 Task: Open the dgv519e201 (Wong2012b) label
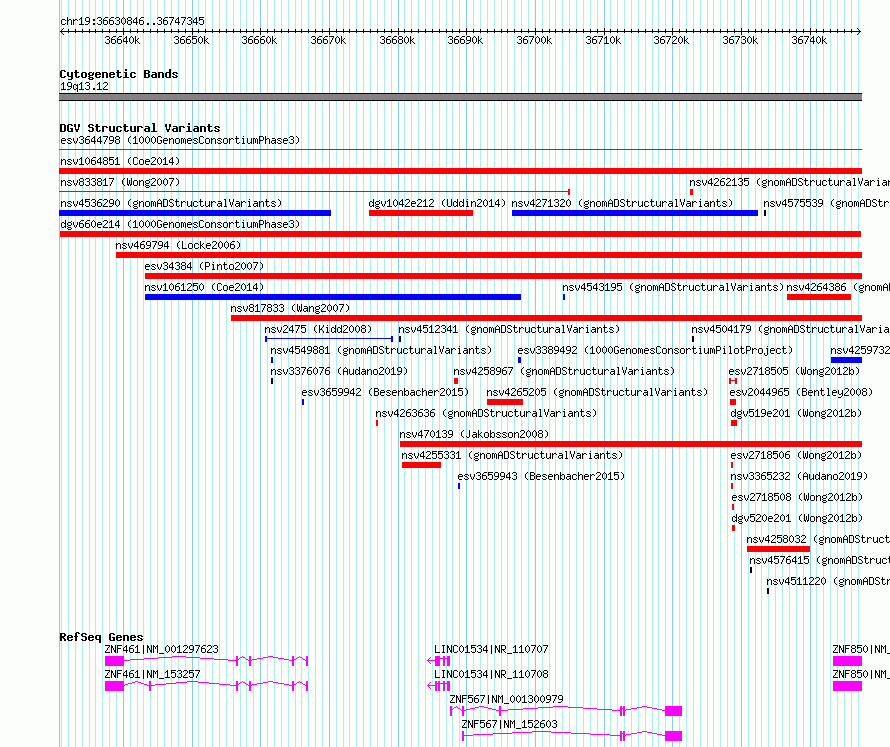pos(796,413)
